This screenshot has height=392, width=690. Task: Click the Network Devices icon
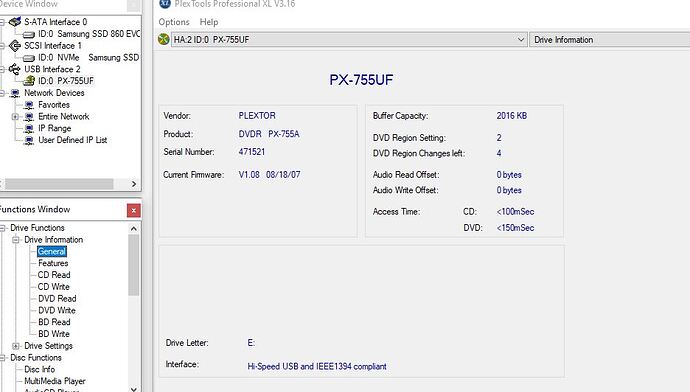coord(15,93)
